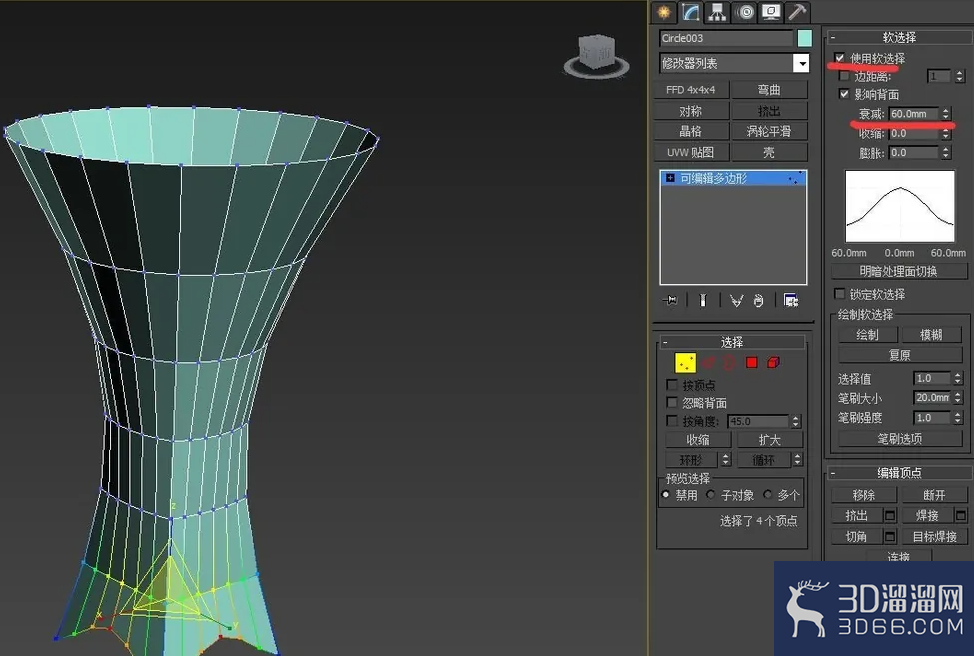Screen dimensions: 974x656
Task: Open the Display panel tab
Action: pyautogui.click(x=771, y=12)
